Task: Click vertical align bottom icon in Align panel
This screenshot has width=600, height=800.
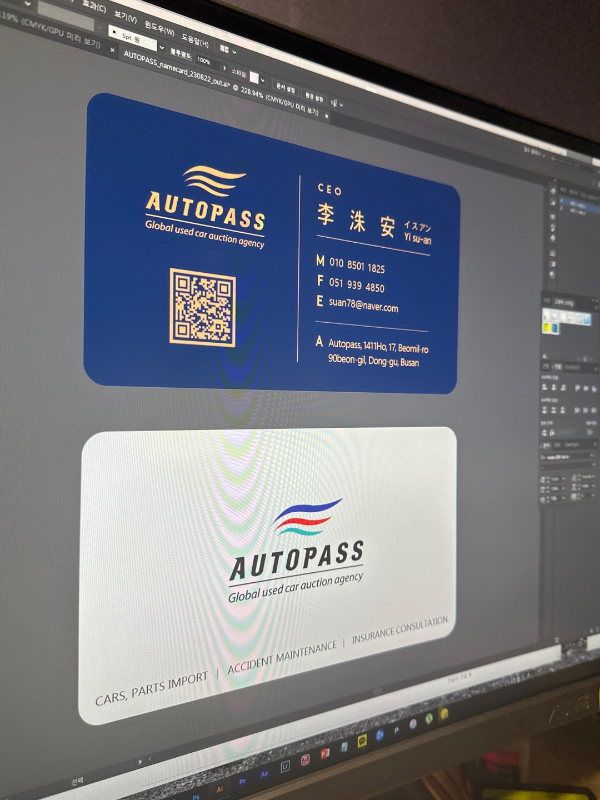Action: click(x=594, y=388)
